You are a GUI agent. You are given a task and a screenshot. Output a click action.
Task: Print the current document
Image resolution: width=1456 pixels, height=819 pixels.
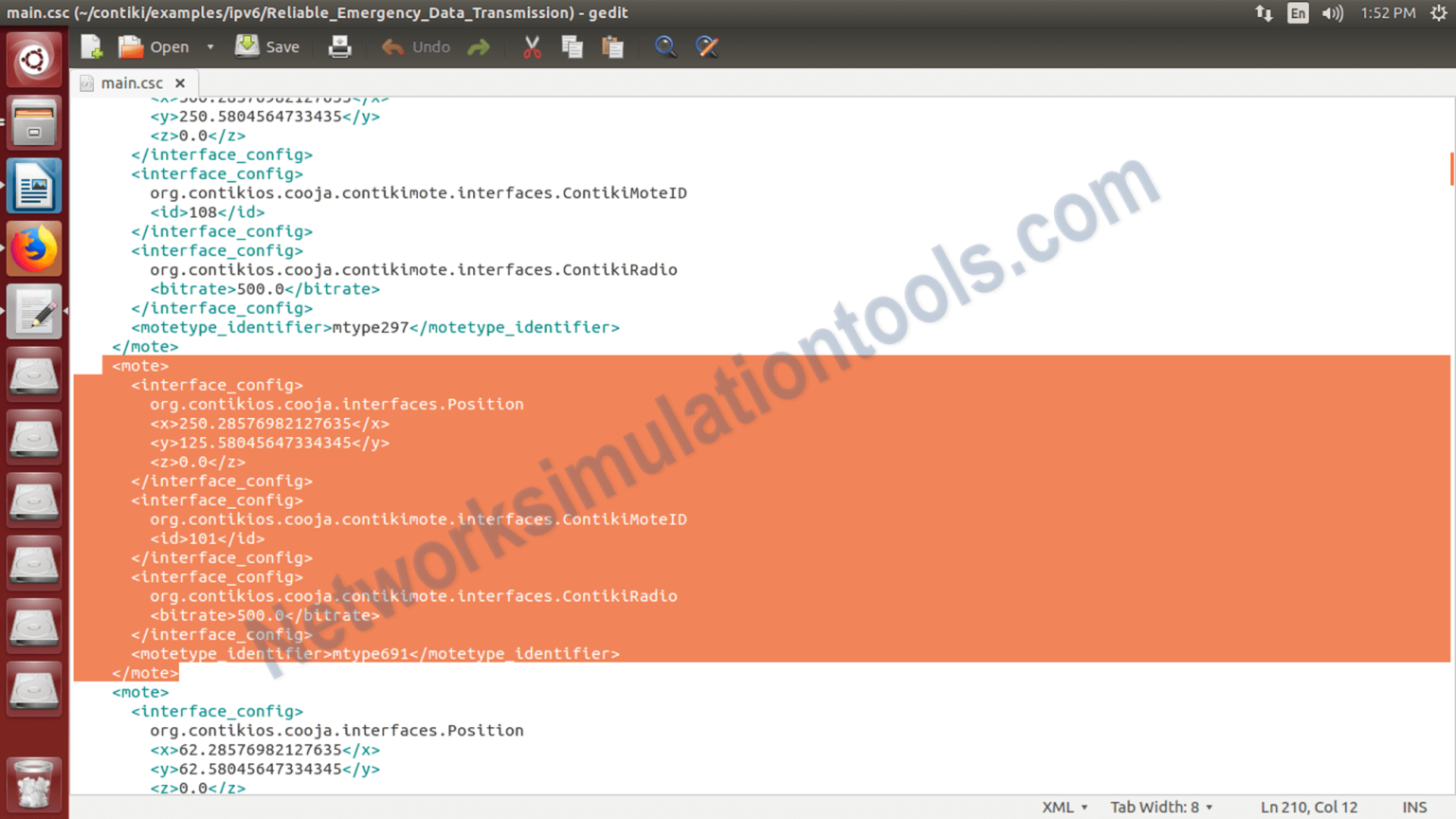(x=339, y=45)
